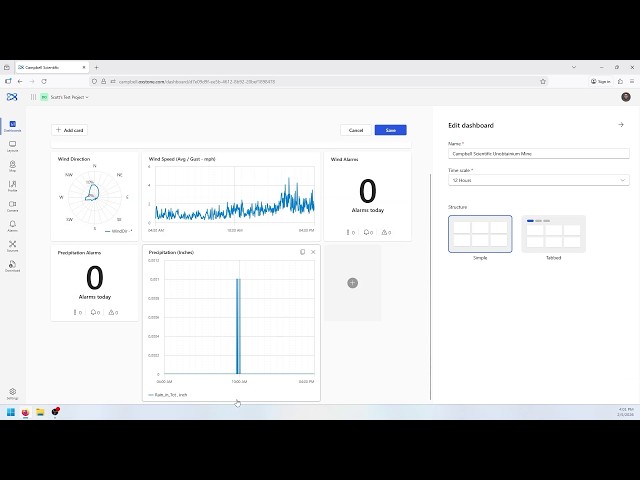Click the WindDir legend entry
640x480 pixels.
click(118, 231)
